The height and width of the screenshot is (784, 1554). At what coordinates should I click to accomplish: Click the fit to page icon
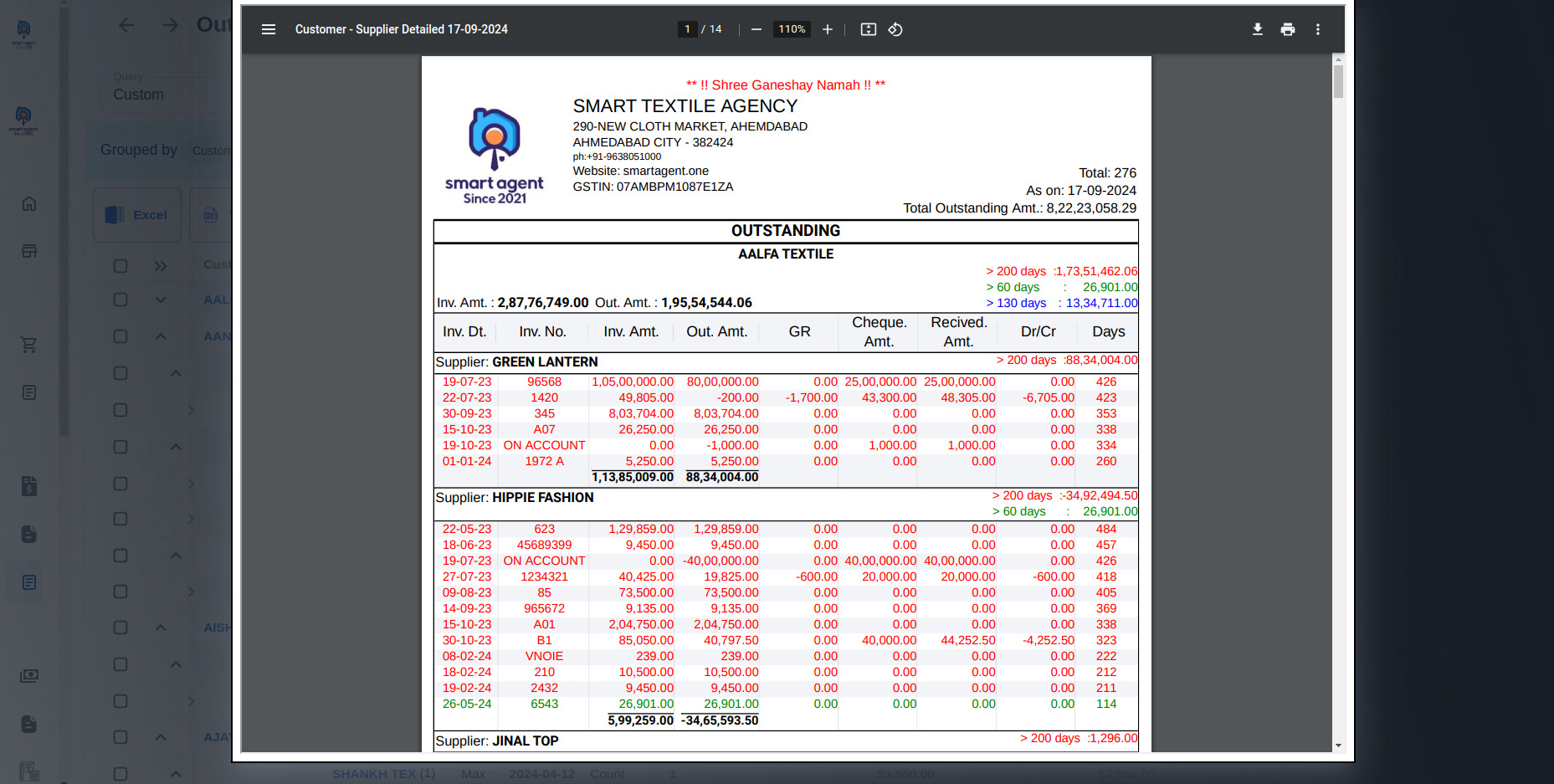[x=868, y=29]
